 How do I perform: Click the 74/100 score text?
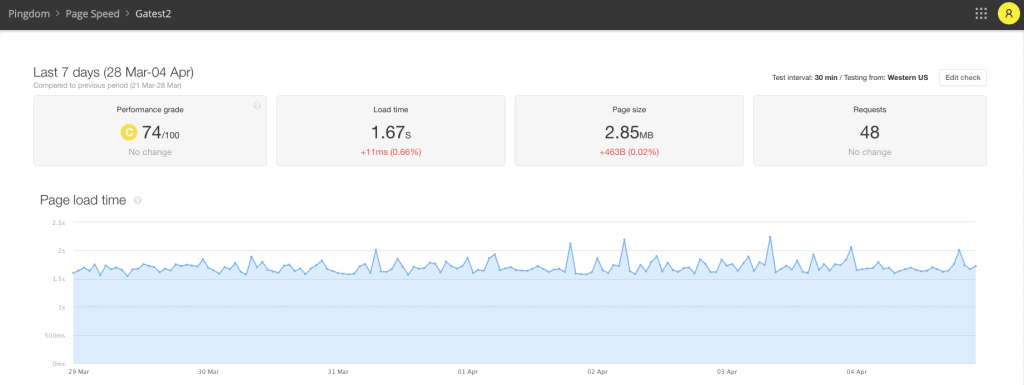(161, 133)
